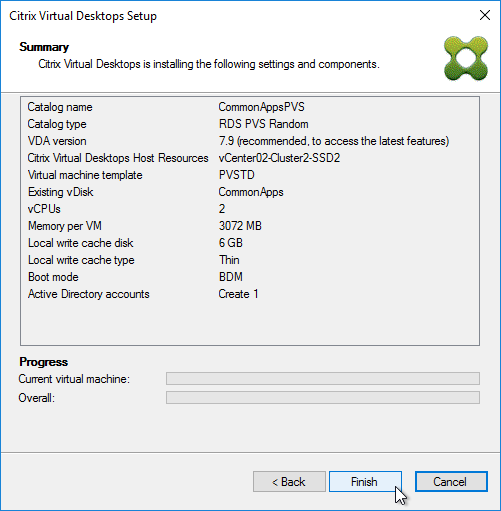Click the Current virtual machine progress bar

pyautogui.click(x=323, y=379)
